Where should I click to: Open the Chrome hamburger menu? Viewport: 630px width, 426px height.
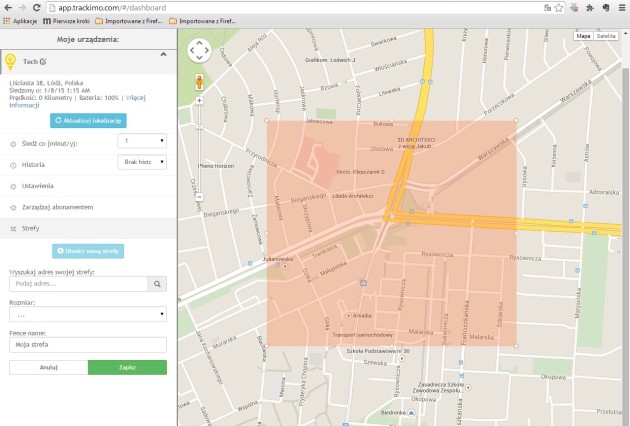[621, 6]
